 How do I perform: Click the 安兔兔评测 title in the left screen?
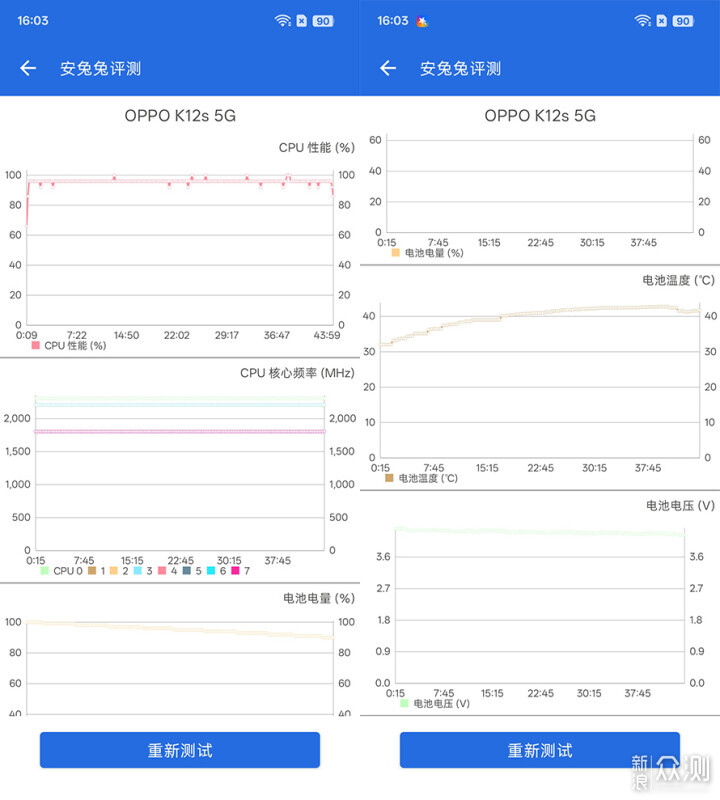pos(101,68)
